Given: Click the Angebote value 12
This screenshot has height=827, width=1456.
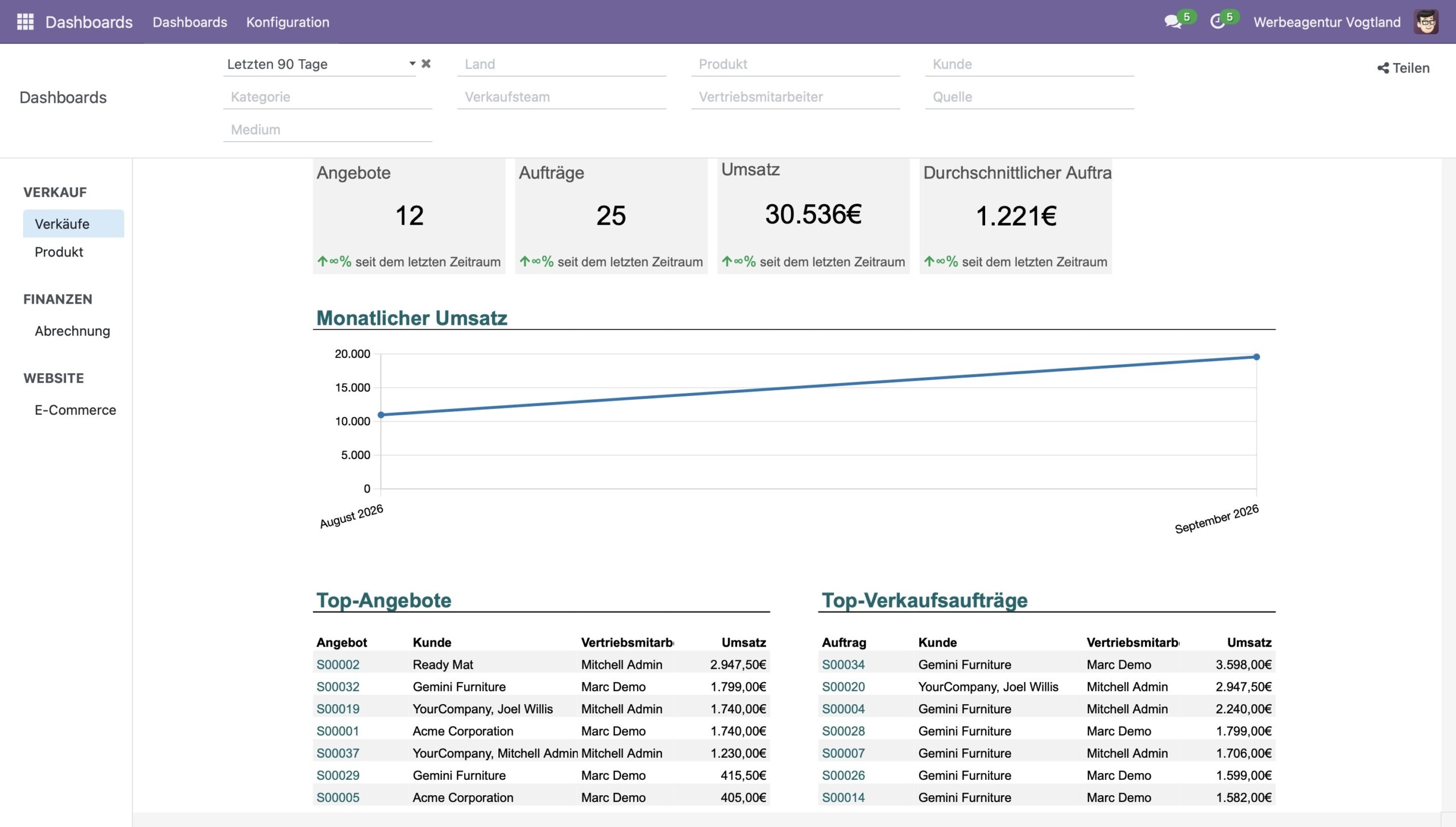Looking at the screenshot, I should click(x=409, y=216).
